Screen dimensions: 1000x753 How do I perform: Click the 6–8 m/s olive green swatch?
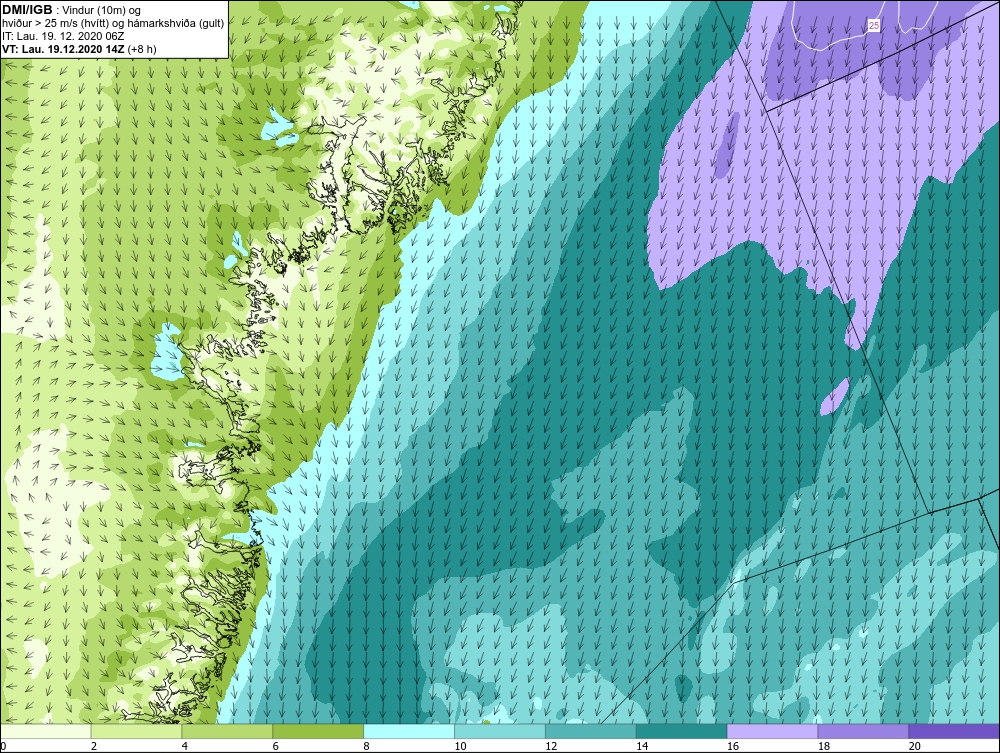[x=318, y=731]
